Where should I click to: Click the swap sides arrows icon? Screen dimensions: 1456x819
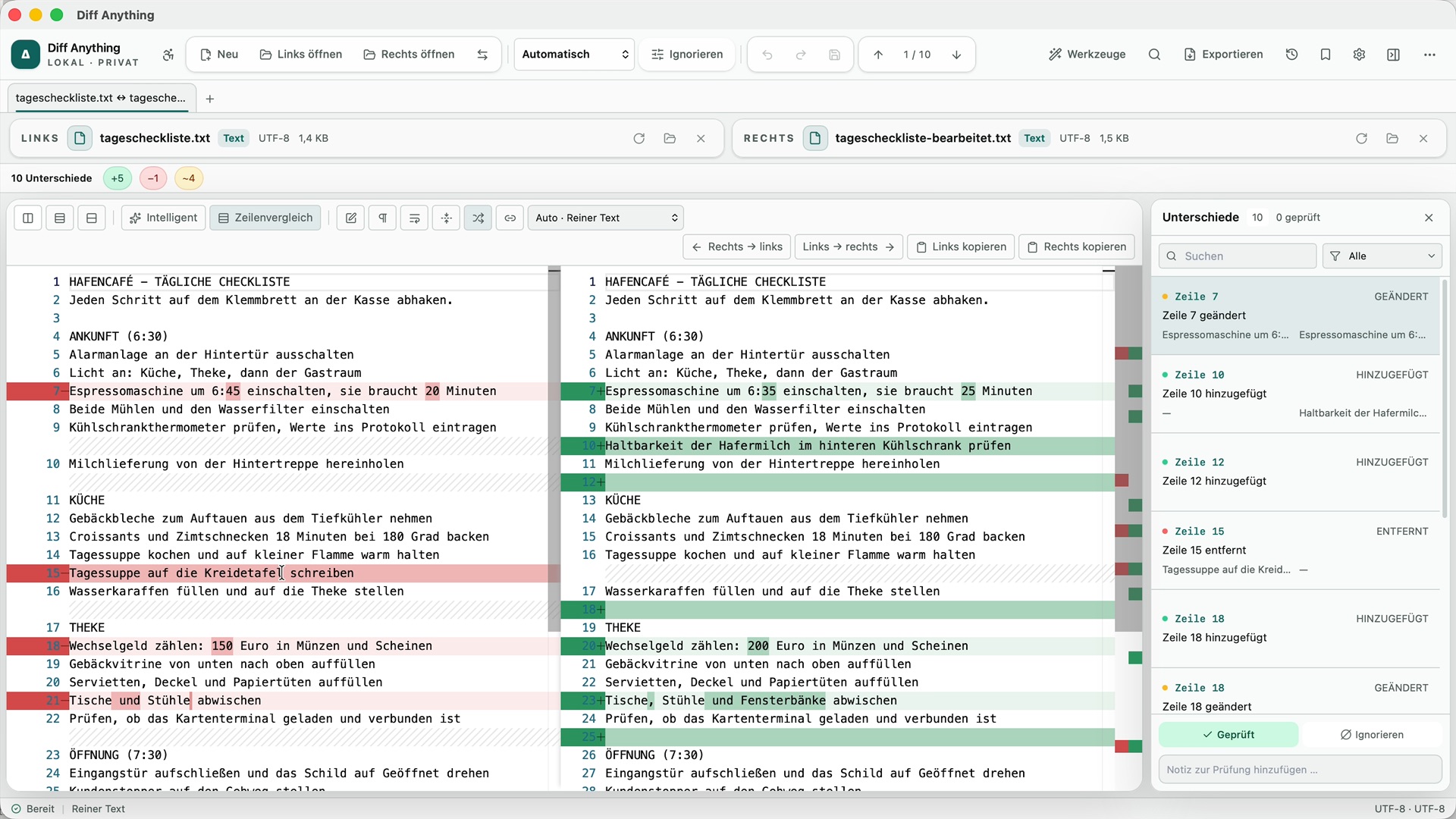click(482, 55)
